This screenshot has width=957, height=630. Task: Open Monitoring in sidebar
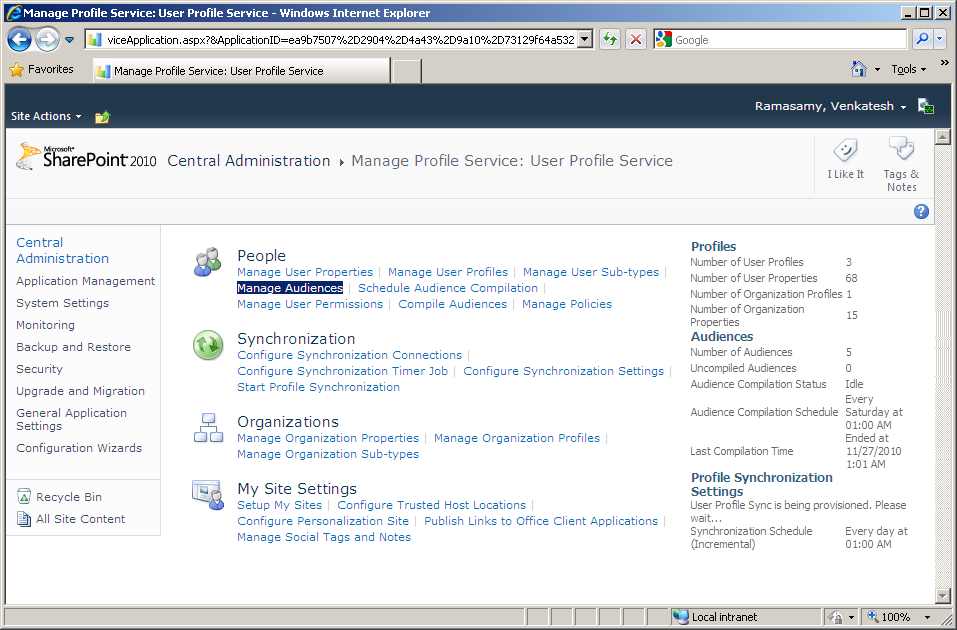click(45, 325)
